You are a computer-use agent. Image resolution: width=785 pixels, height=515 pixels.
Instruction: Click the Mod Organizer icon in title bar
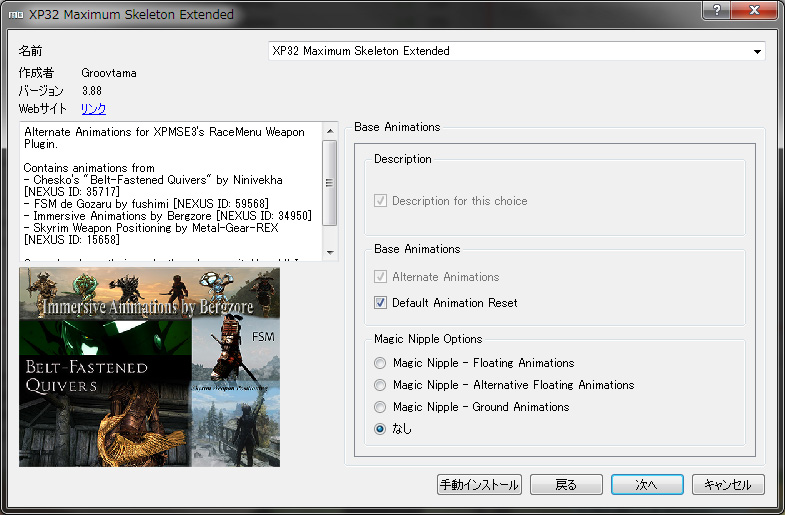(x=16, y=15)
